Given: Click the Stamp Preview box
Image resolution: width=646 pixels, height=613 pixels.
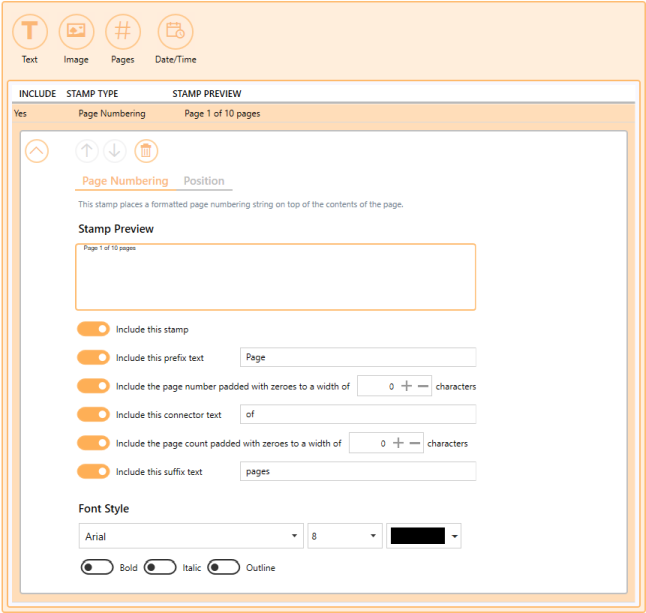Looking at the screenshot, I should 276,277.
